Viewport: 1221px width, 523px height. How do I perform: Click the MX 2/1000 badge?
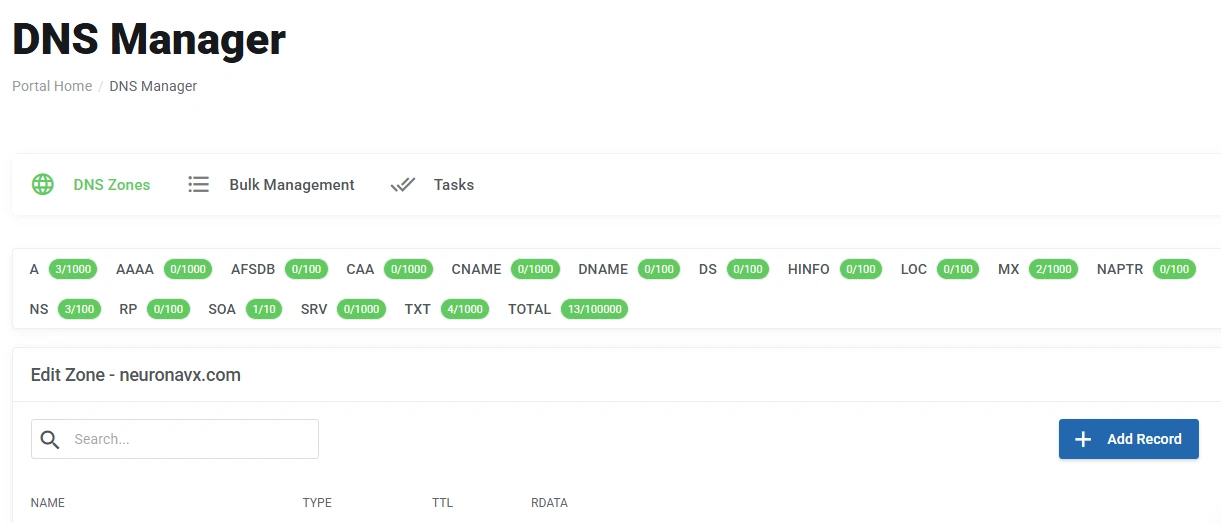1054,269
